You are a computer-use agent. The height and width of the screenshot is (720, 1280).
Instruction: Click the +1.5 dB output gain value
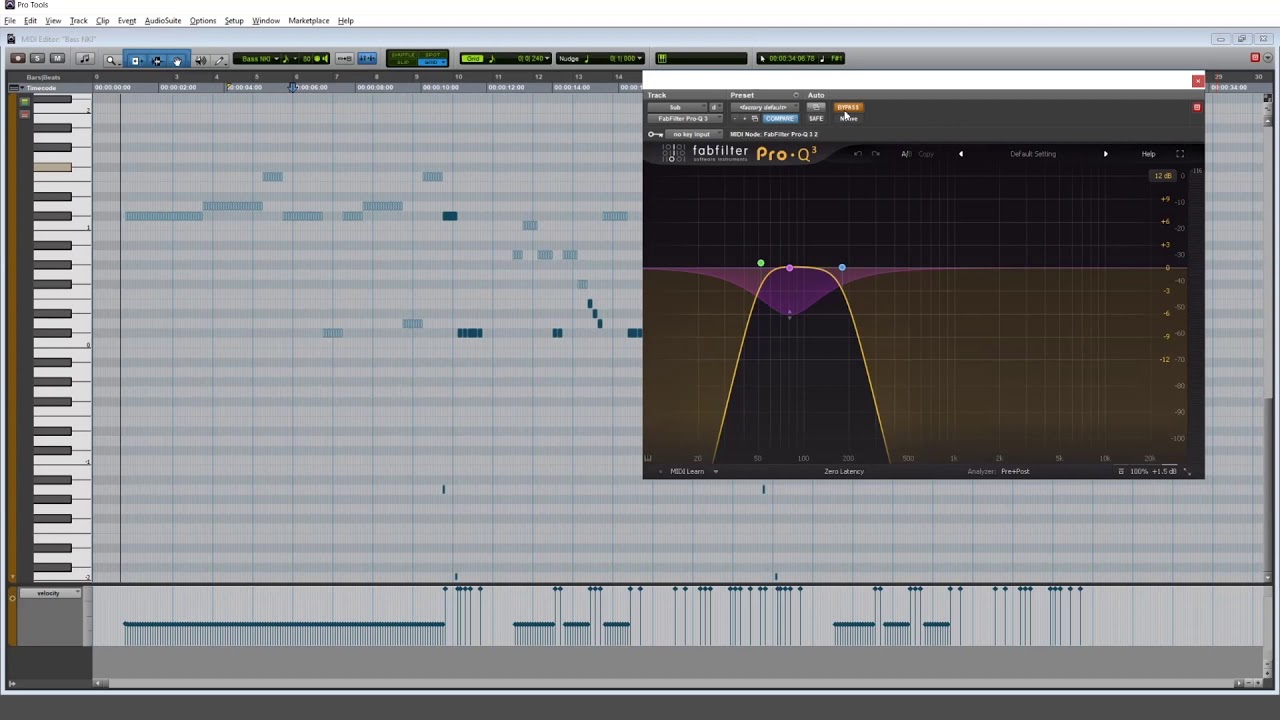coord(1164,472)
